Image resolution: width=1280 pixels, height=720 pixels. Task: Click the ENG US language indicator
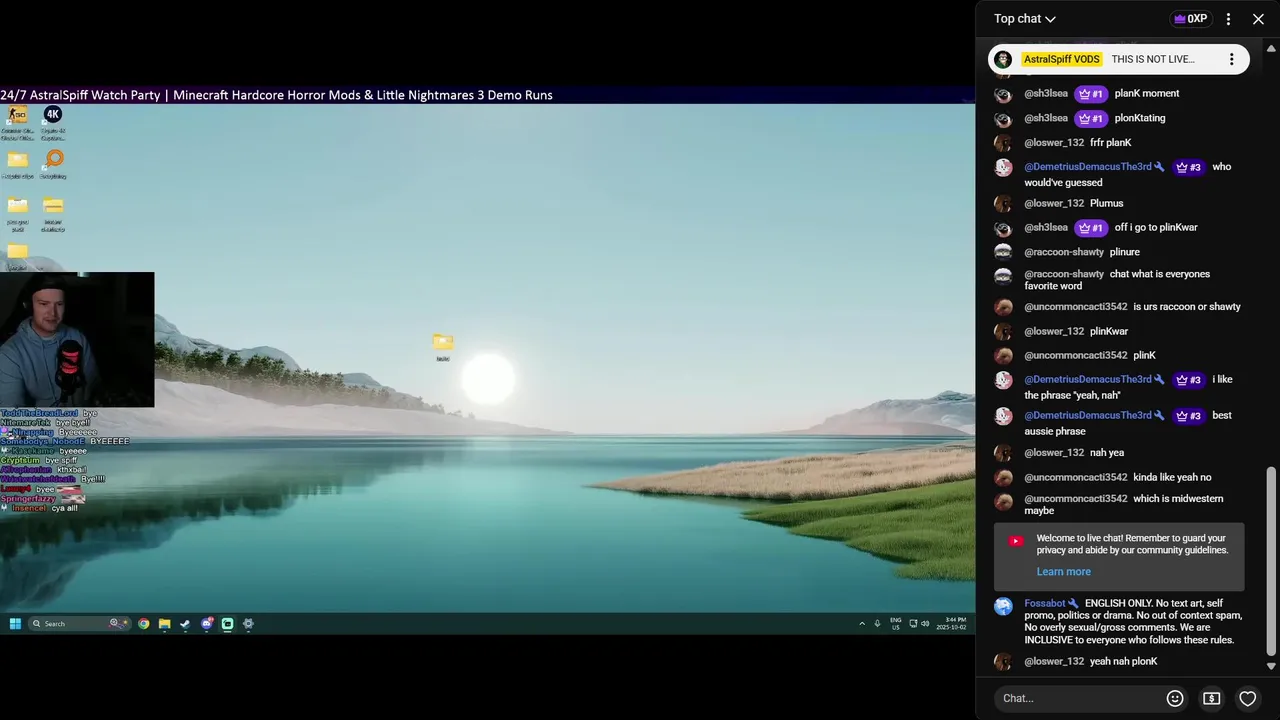(896, 624)
